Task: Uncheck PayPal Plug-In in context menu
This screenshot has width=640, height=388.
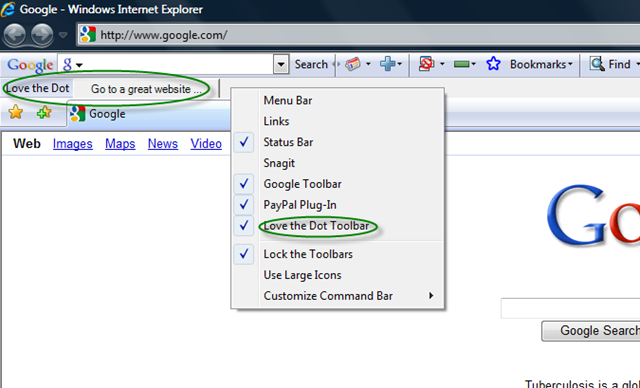Action: [x=338, y=205]
